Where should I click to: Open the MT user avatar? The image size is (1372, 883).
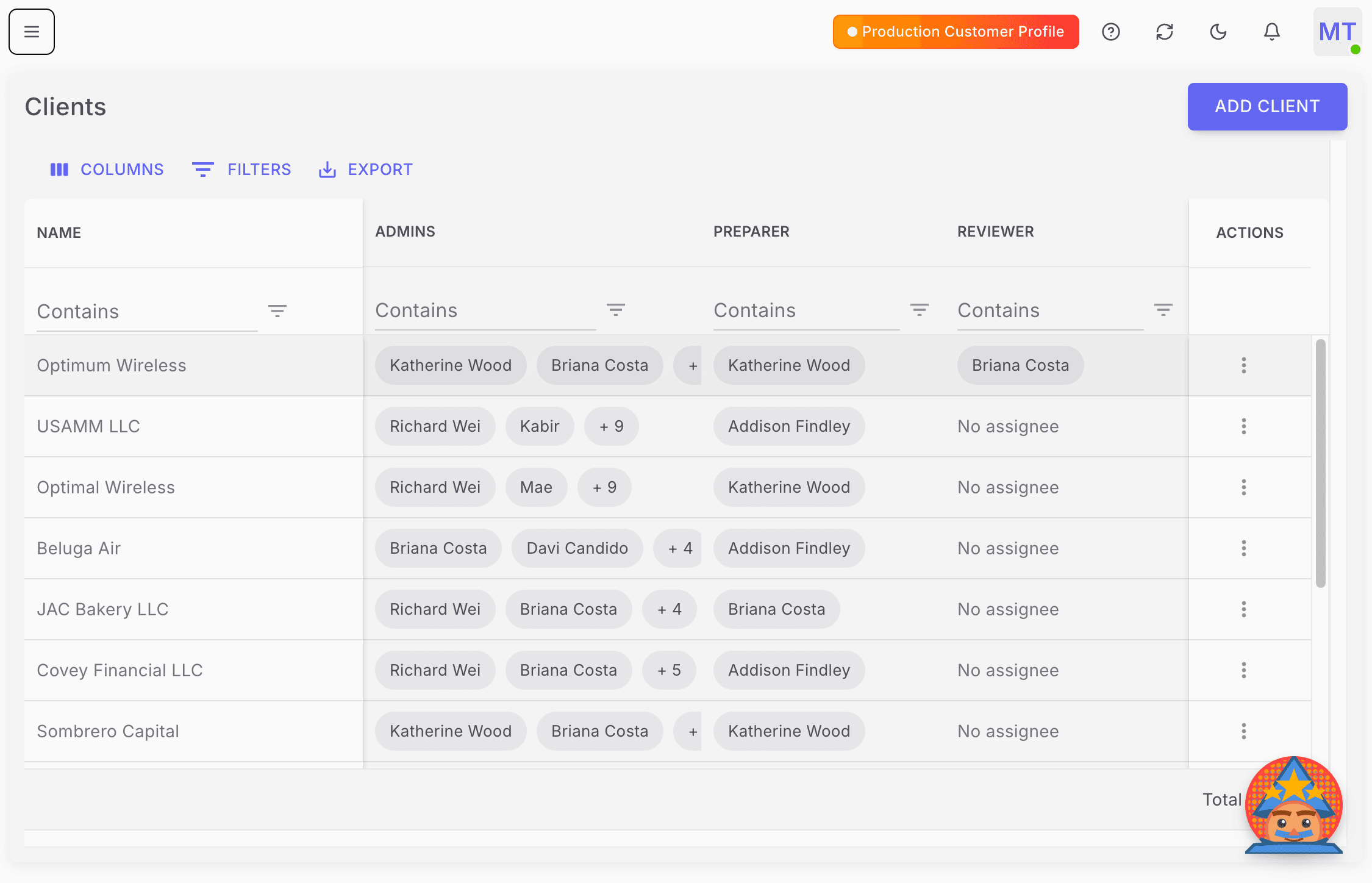pos(1337,32)
